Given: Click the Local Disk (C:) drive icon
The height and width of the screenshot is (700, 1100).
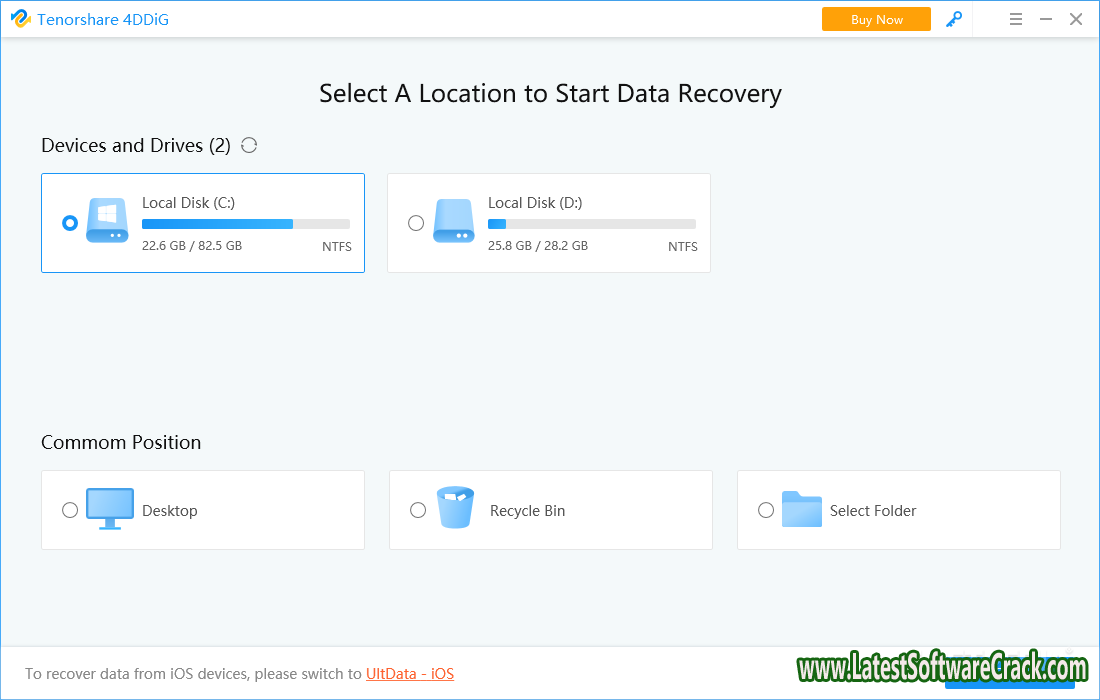Looking at the screenshot, I should tap(107, 221).
